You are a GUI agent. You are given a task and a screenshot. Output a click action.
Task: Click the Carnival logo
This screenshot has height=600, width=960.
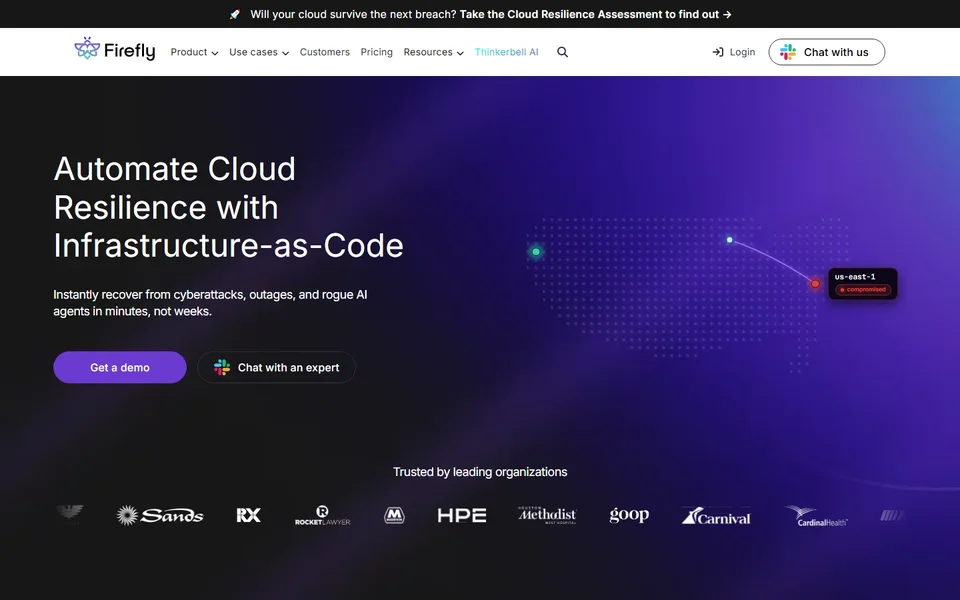(716, 516)
